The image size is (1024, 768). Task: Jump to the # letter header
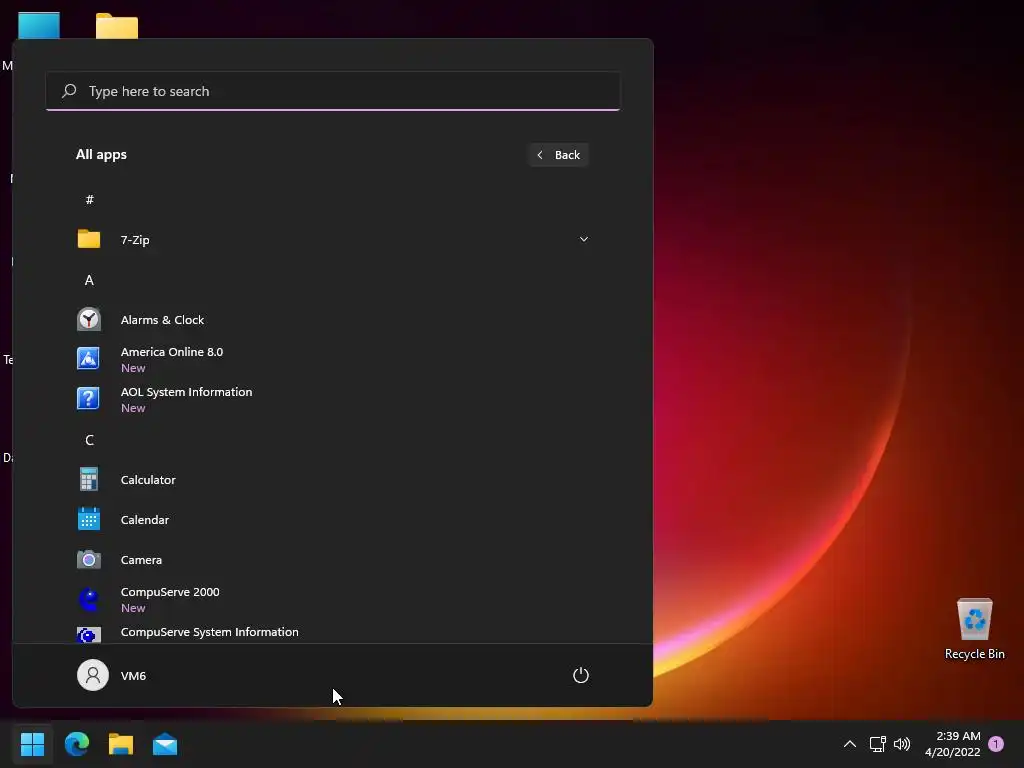pos(89,199)
